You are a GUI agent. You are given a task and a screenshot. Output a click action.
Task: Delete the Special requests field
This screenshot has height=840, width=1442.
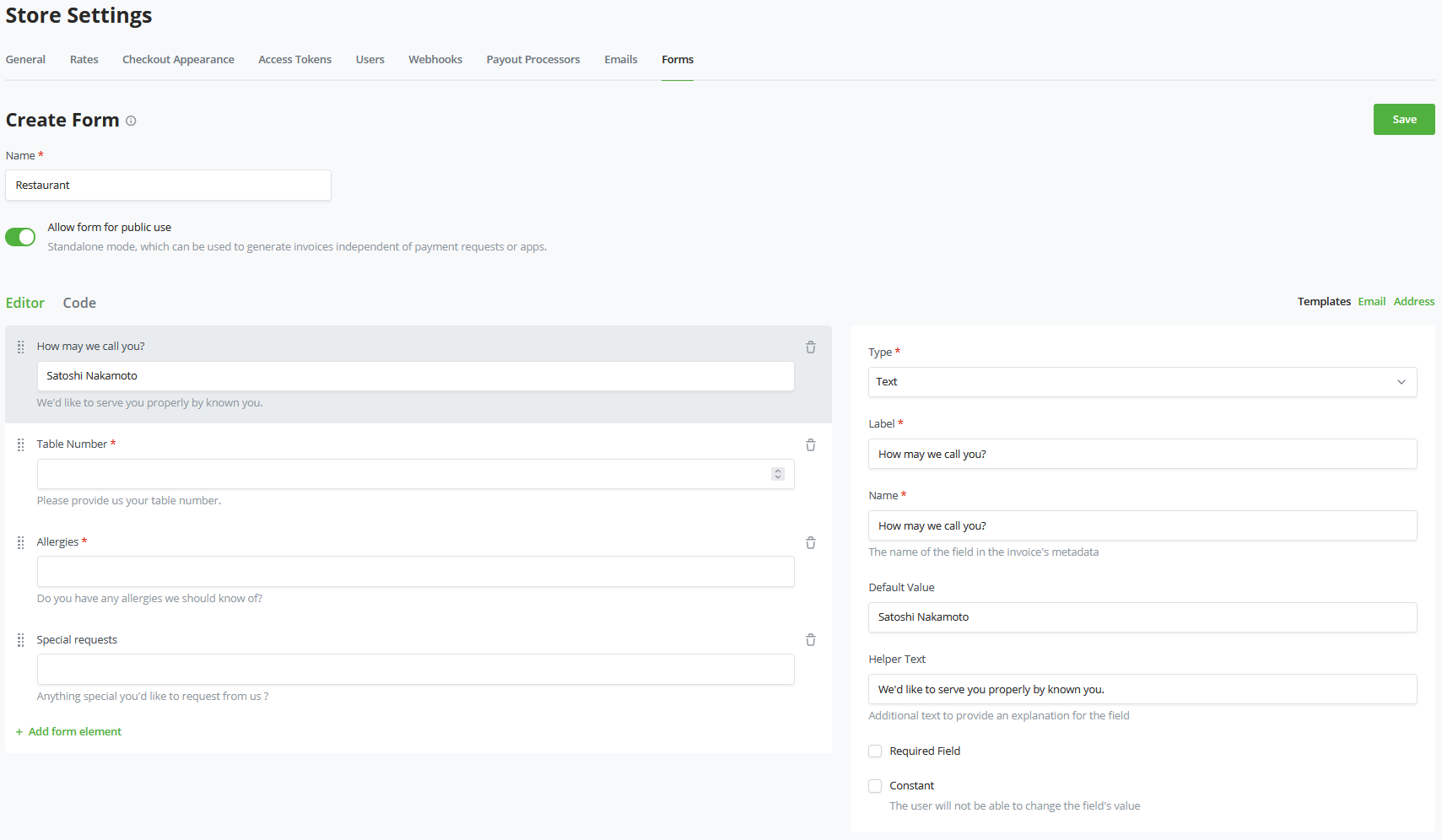[x=810, y=639]
